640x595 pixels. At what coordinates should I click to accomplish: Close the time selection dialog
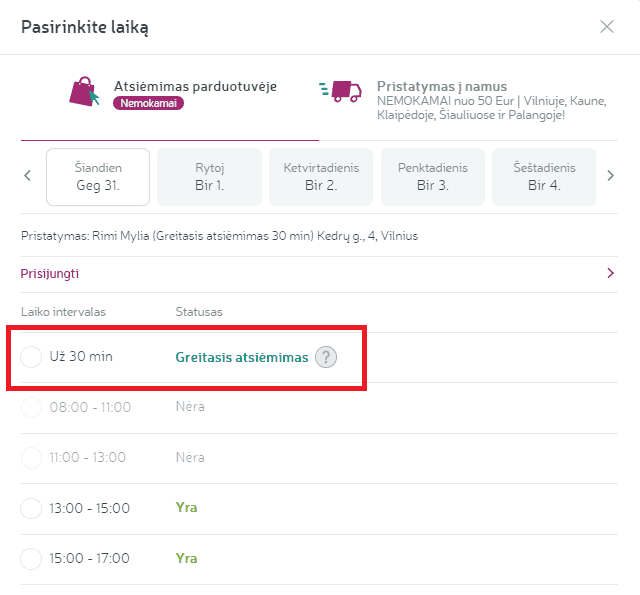(607, 27)
